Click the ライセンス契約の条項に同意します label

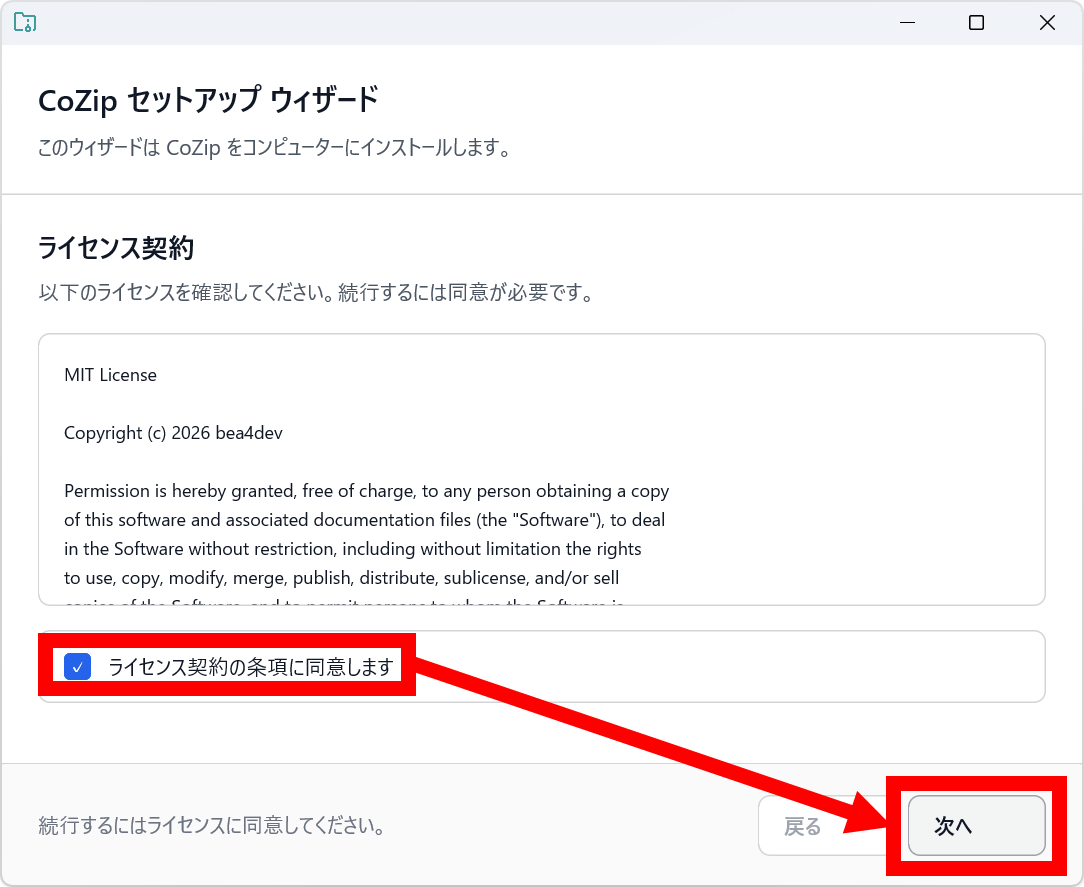tap(250, 667)
